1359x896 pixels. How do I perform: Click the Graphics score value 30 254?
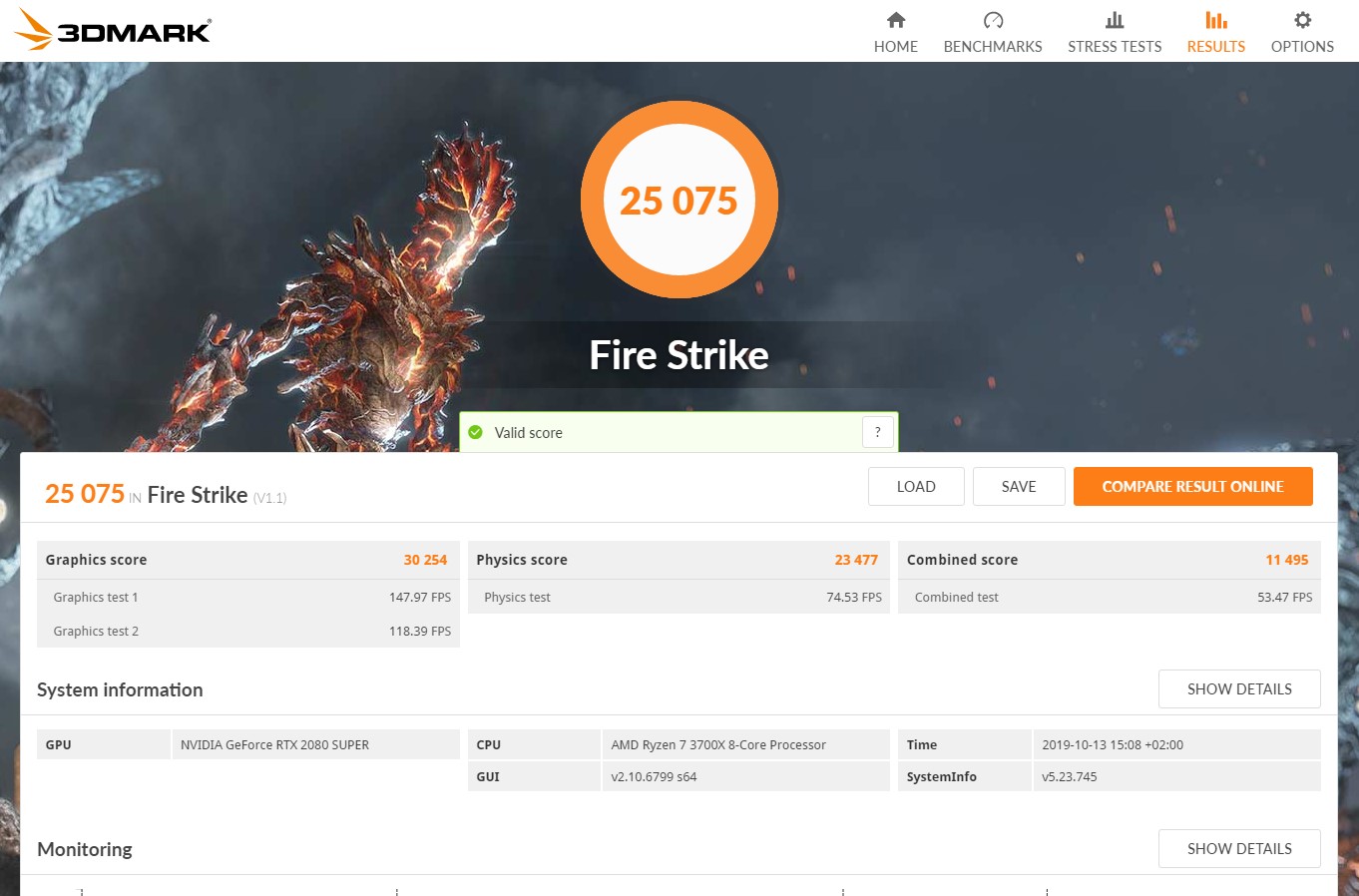pyautogui.click(x=425, y=560)
